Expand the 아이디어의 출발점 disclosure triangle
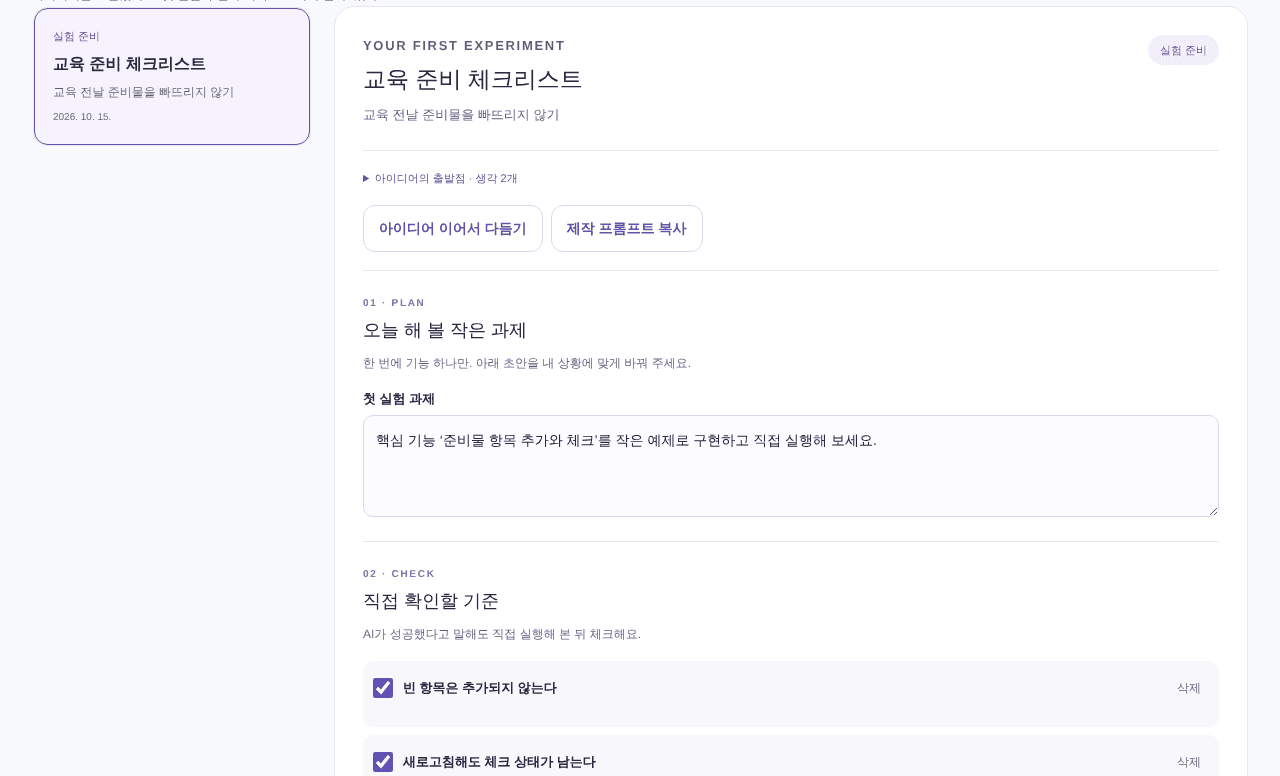The height and width of the screenshot is (776, 1280). pos(366,178)
